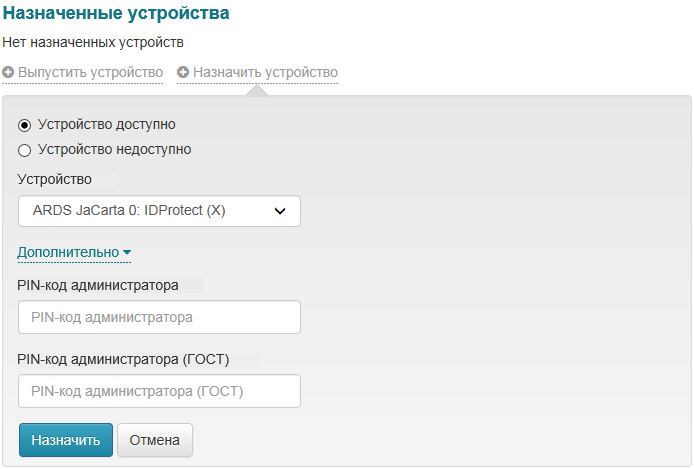This screenshot has width=694, height=469.
Task: Focus the PIN-код администратора (ГОСТ) input field
Action: pyautogui.click(x=159, y=391)
